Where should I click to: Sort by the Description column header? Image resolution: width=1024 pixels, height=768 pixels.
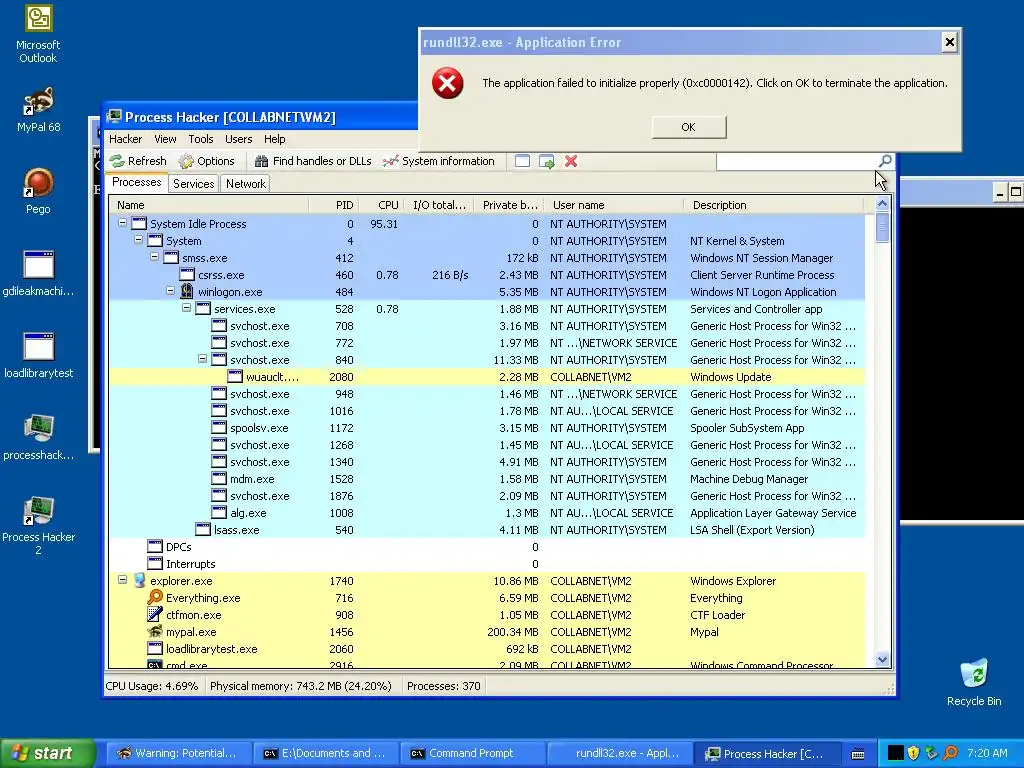[774, 205]
